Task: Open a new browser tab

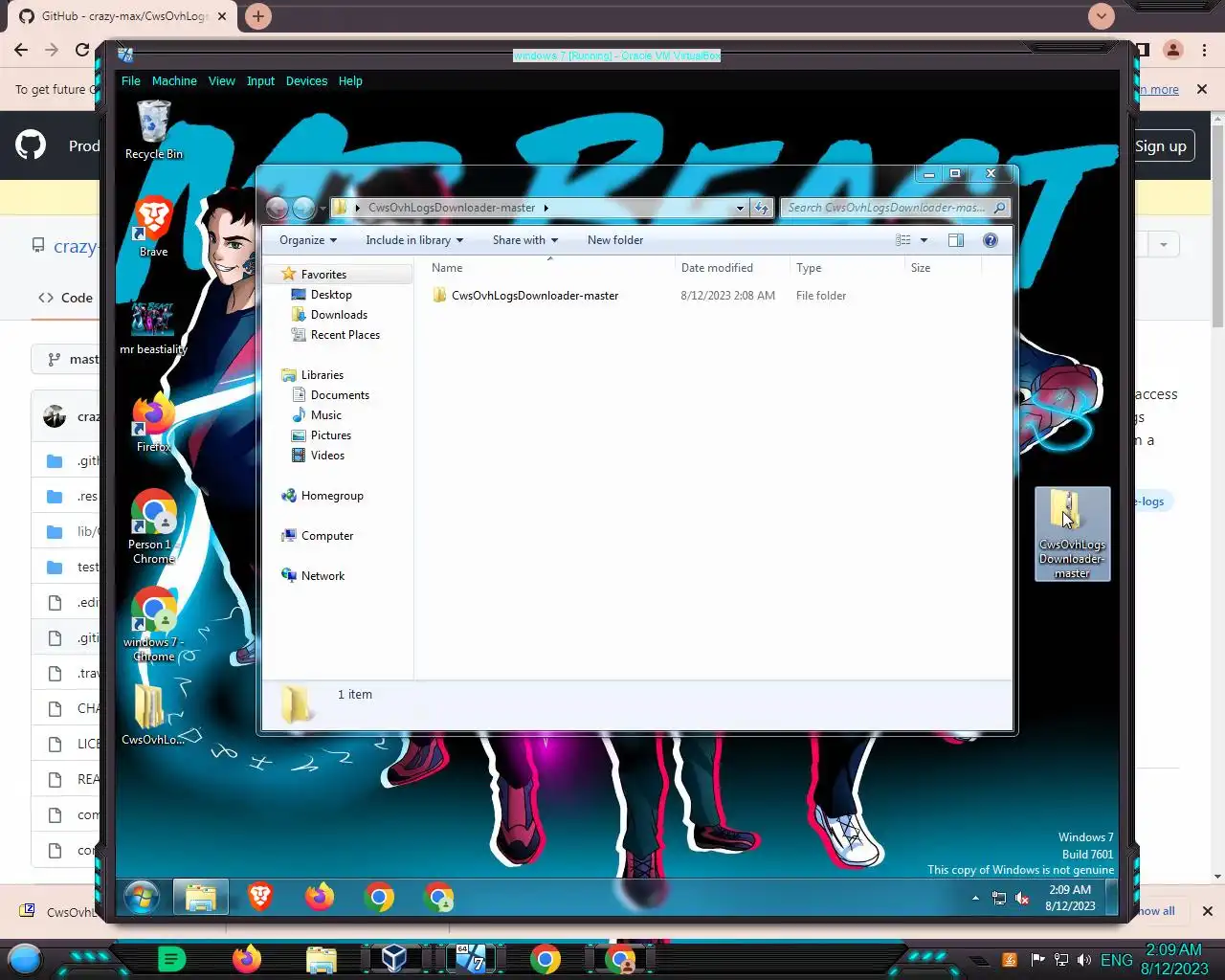Action: point(257,16)
